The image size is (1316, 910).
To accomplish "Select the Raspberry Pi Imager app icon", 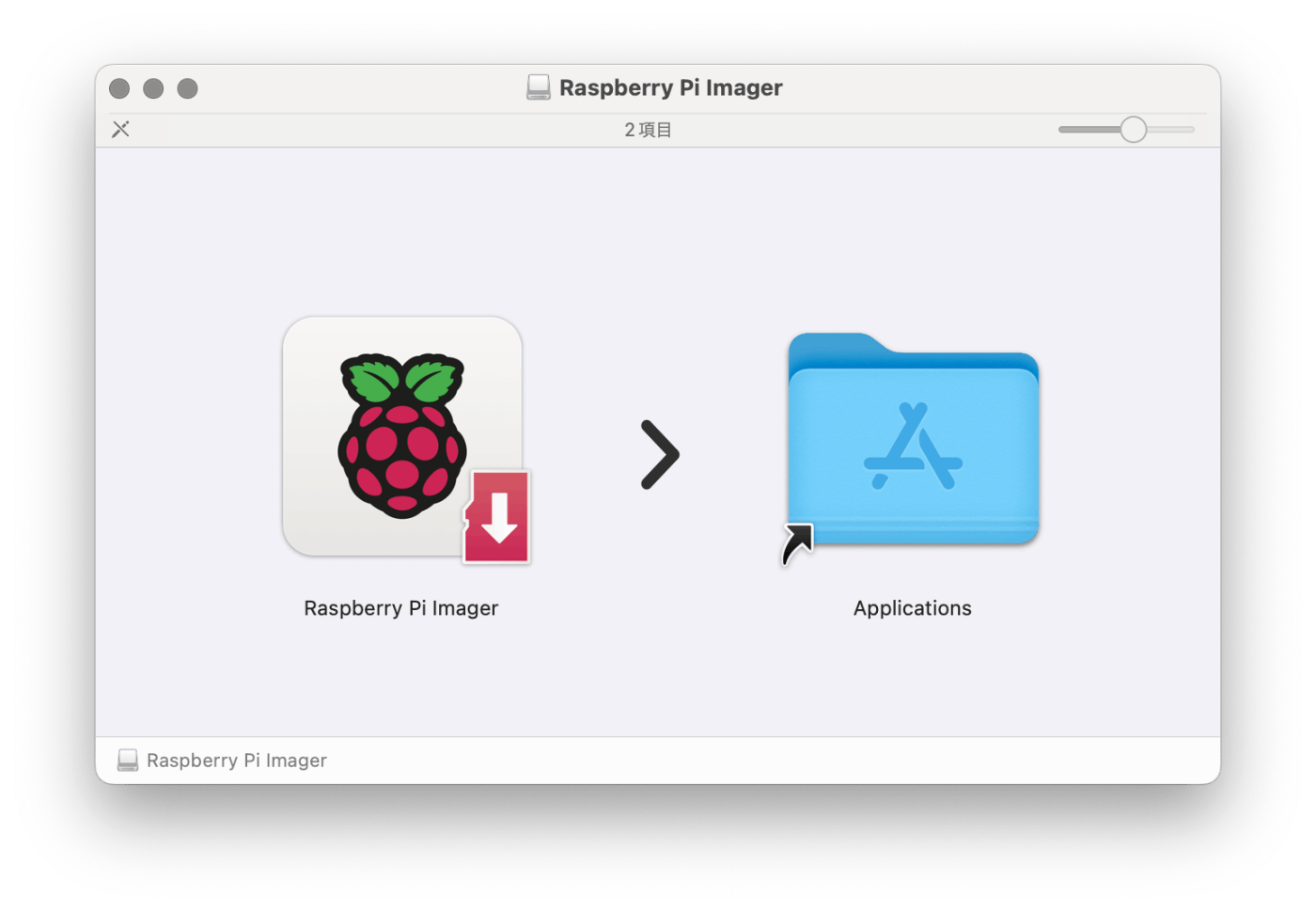I will 406,440.
